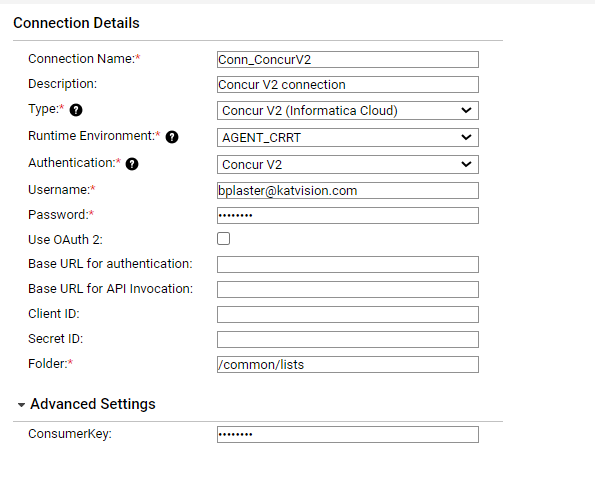Click the Use OAuth 2: label
595x494 pixels.
point(65,240)
